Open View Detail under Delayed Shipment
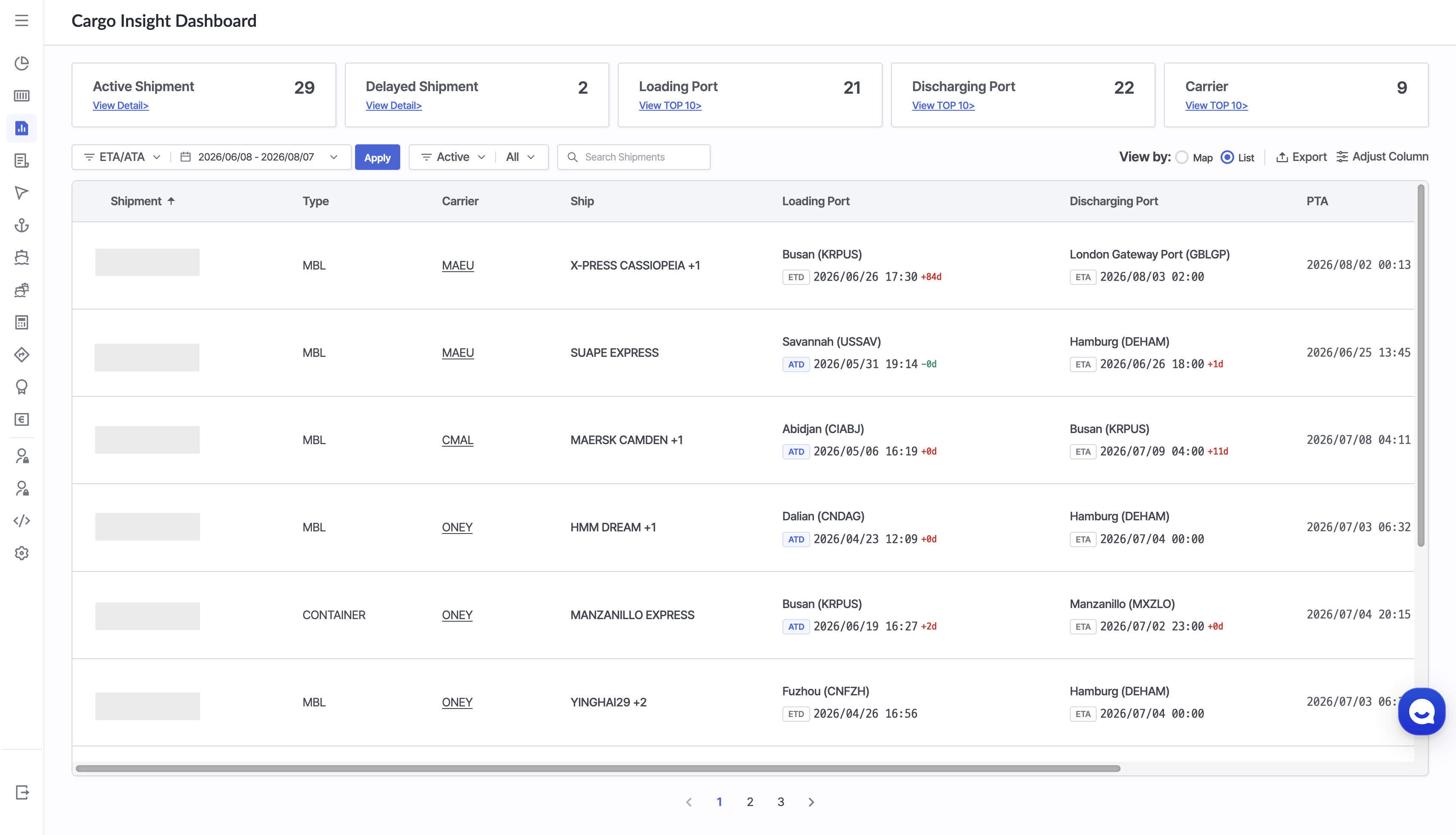 (394, 106)
